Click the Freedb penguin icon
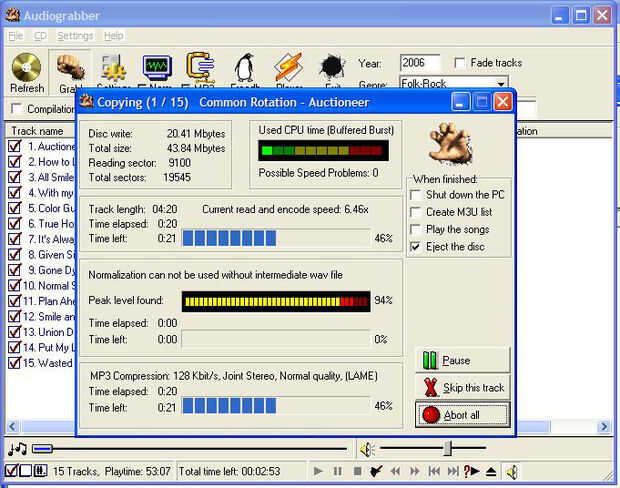 (245, 68)
